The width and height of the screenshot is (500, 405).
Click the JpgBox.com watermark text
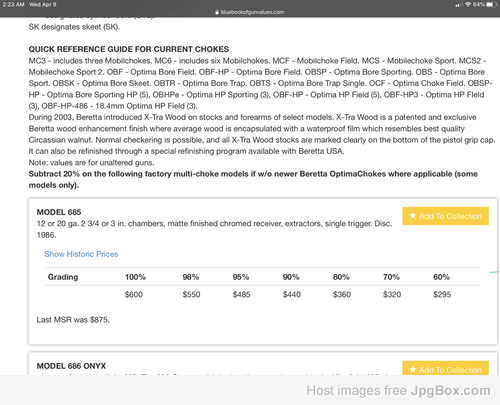pyautogui.click(x=450, y=390)
